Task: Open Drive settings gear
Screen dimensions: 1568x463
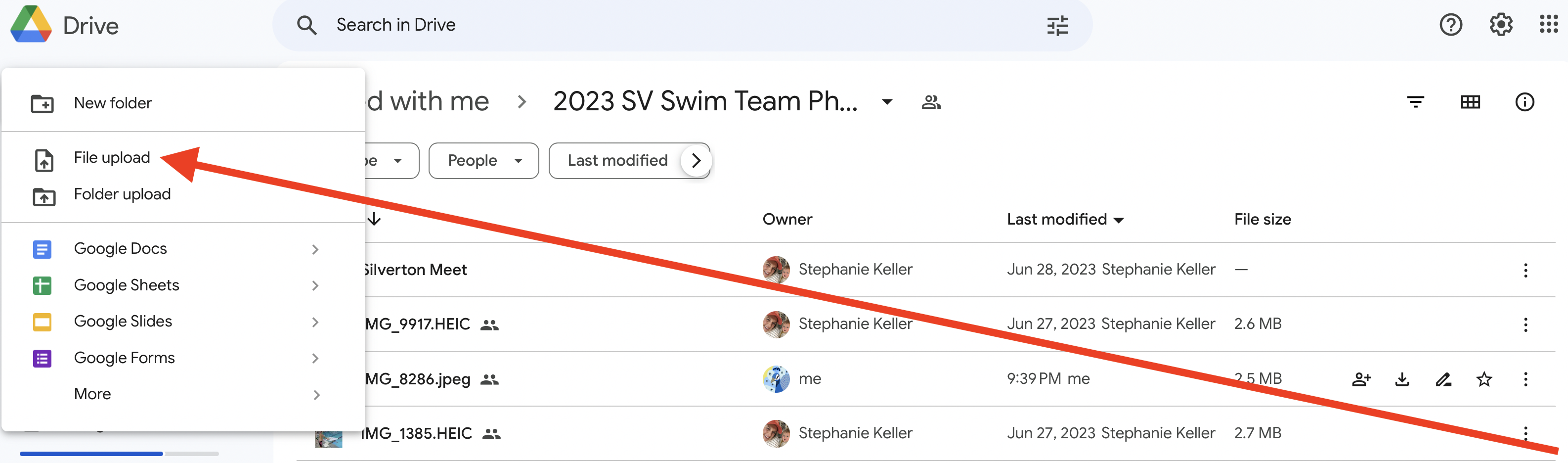Action: pyautogui.click(x=1500, y=25)
